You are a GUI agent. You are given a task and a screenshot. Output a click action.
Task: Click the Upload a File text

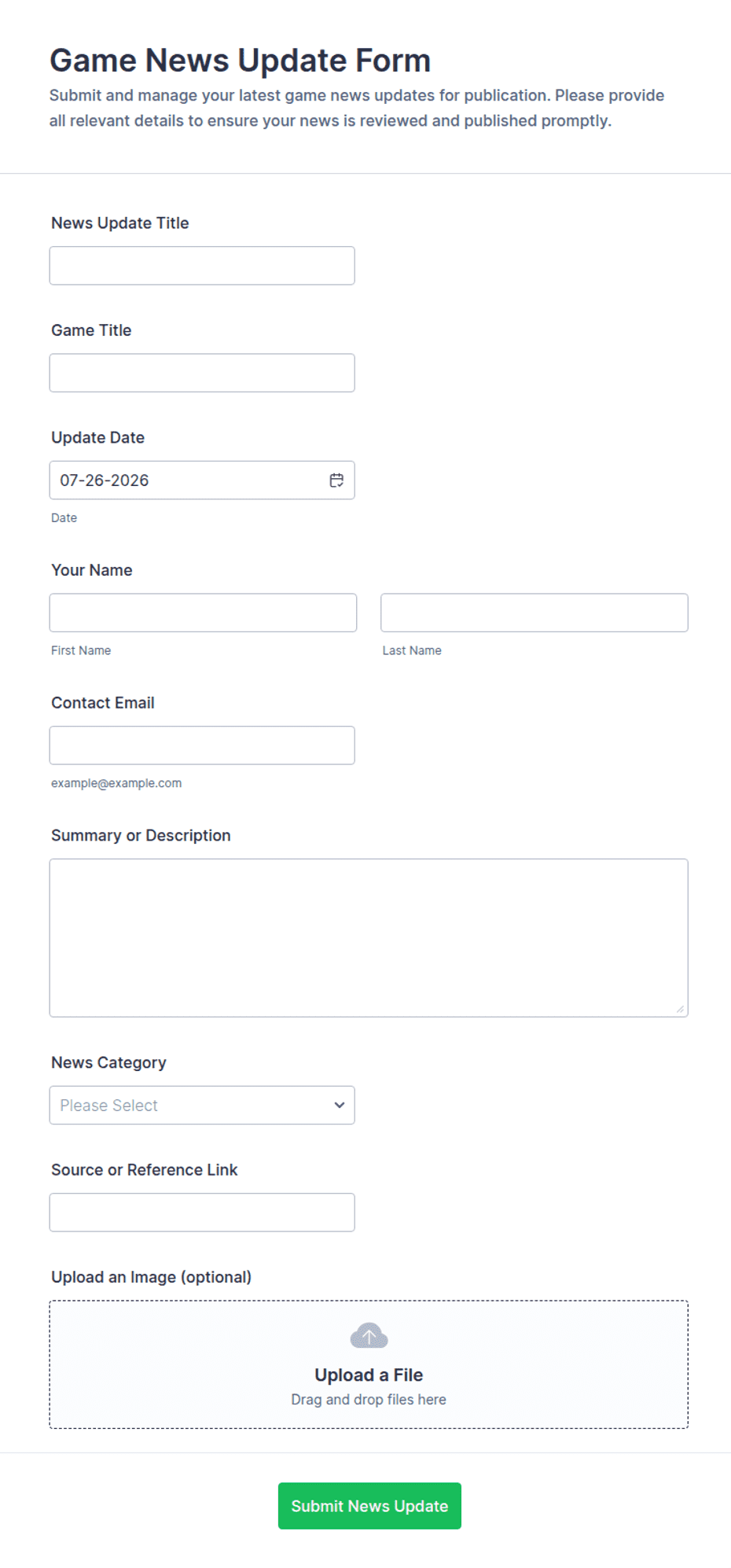click(369, 1375)
